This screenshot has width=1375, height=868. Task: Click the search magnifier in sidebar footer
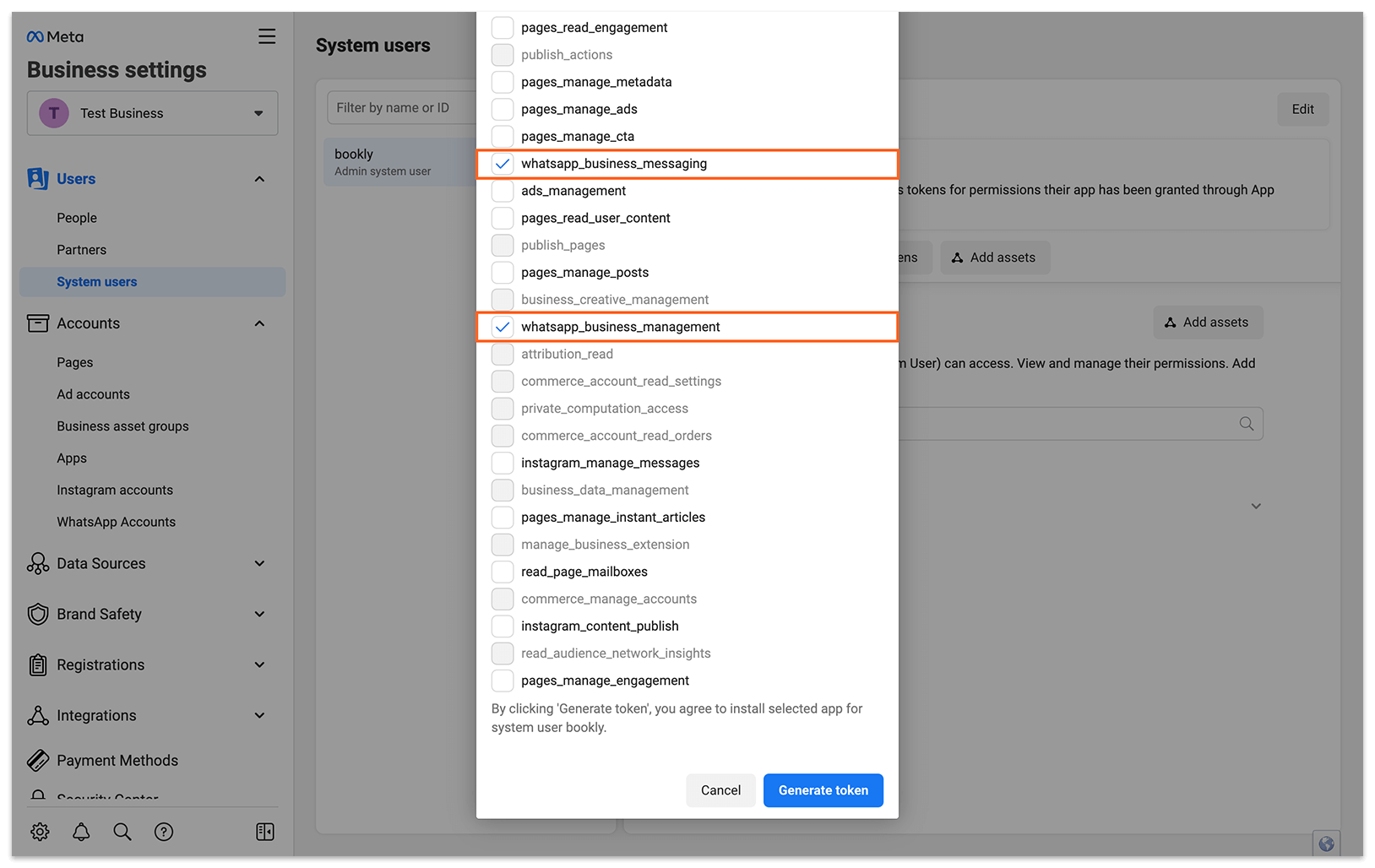point(122,832)
